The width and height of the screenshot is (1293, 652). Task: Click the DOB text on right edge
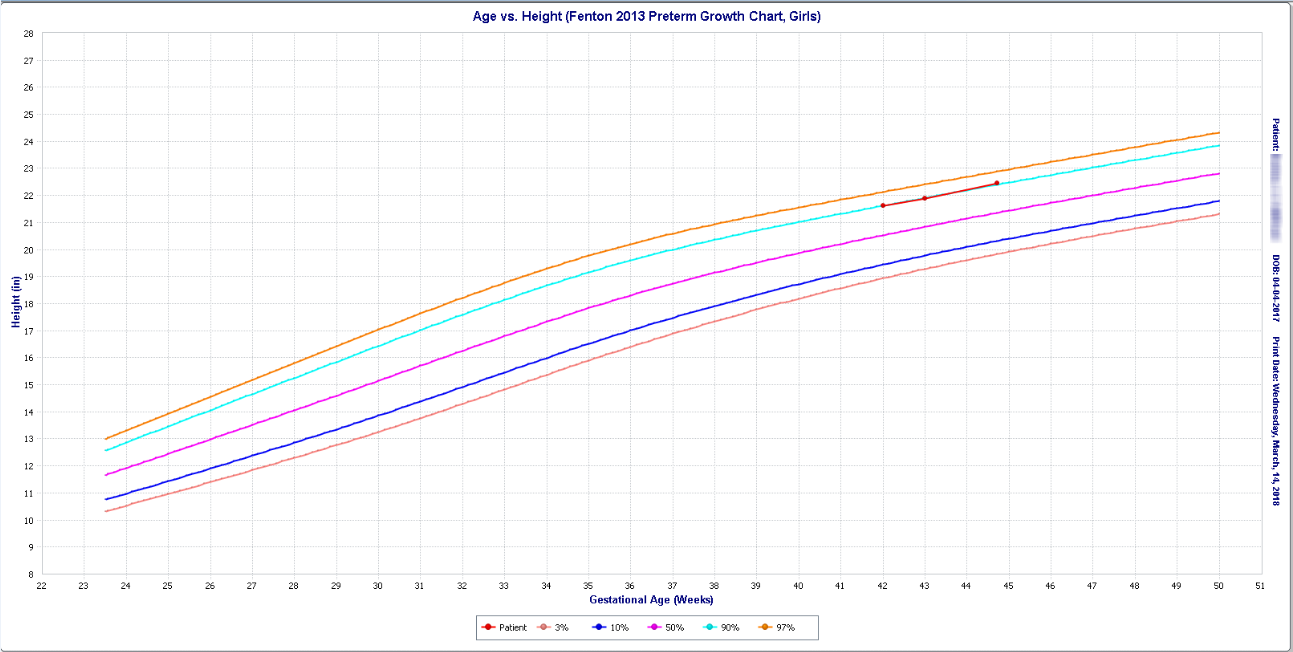pyautogui.click(x=1276, y=288)
